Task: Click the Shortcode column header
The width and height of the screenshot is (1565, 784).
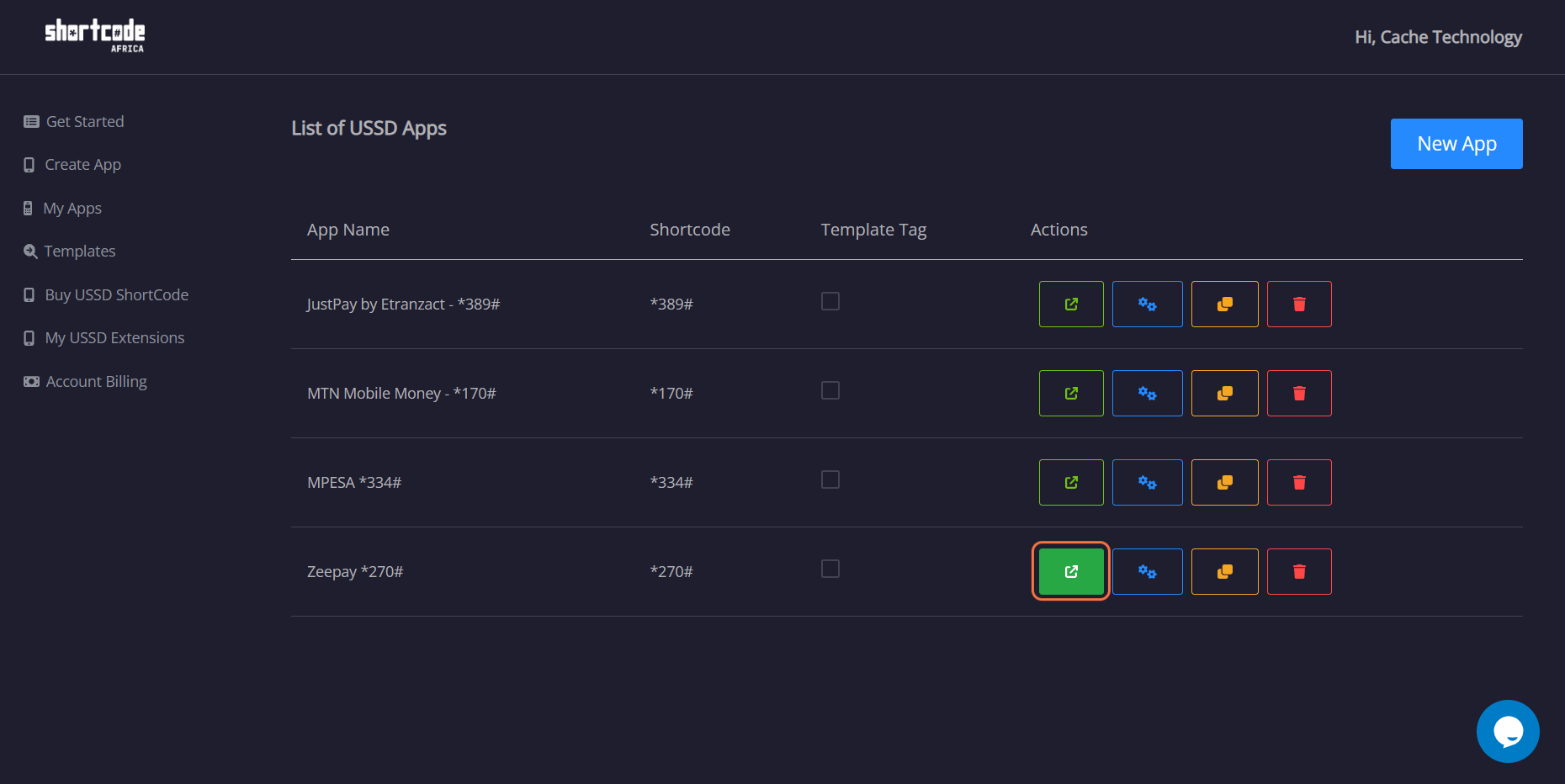Action: pos(690,230)
